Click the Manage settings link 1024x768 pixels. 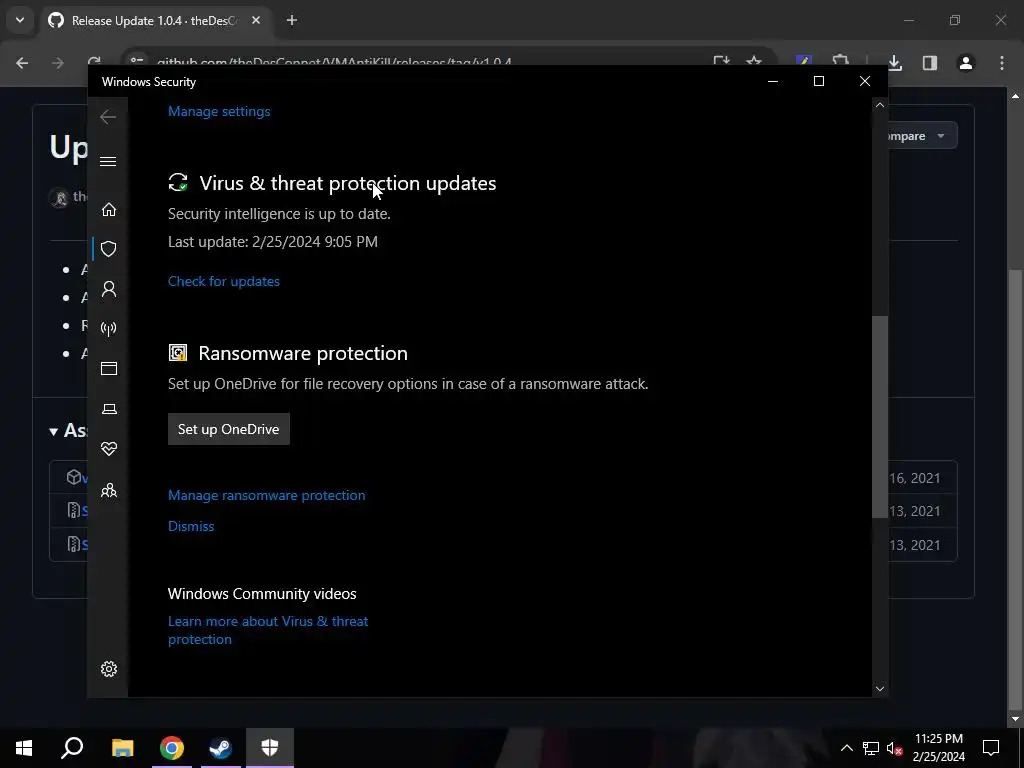[x=219, y=111]
